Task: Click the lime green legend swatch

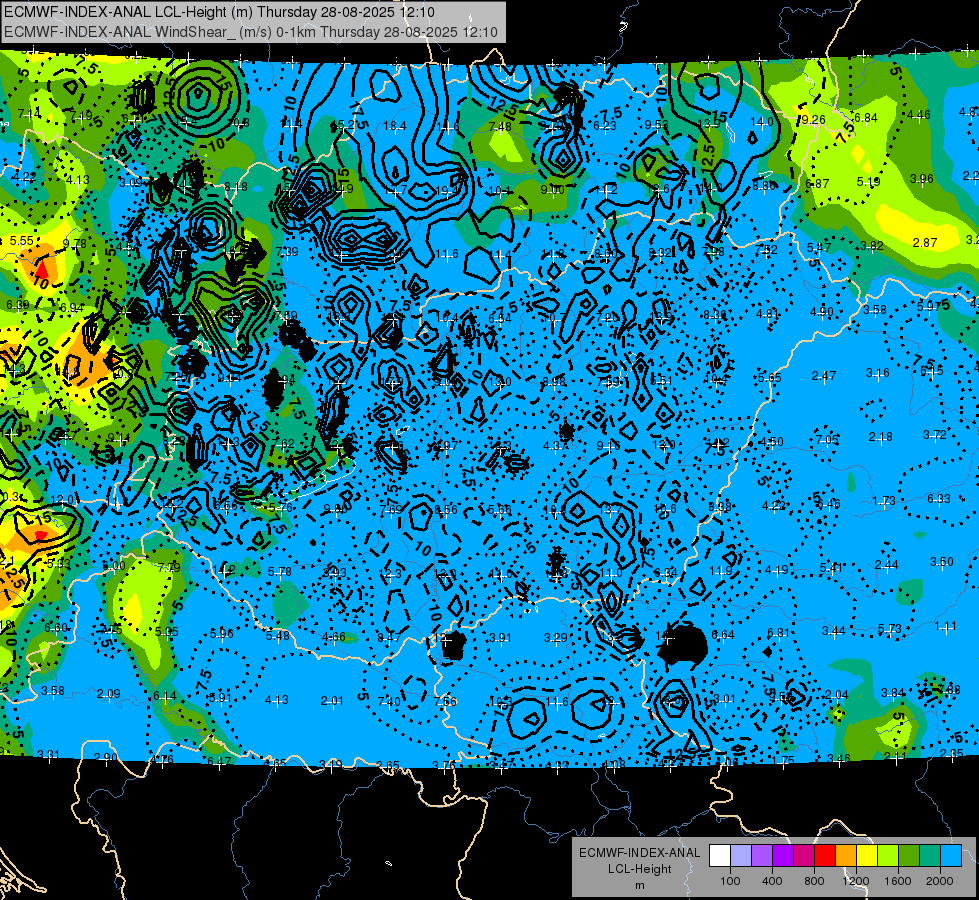Action: (888, 856)
